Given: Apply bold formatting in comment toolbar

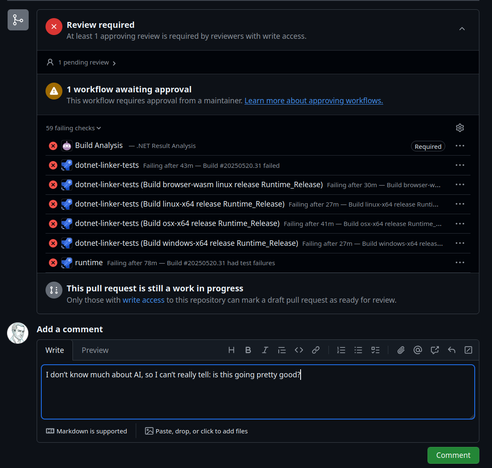Looking at the screenshot, I should click(248, 350).
